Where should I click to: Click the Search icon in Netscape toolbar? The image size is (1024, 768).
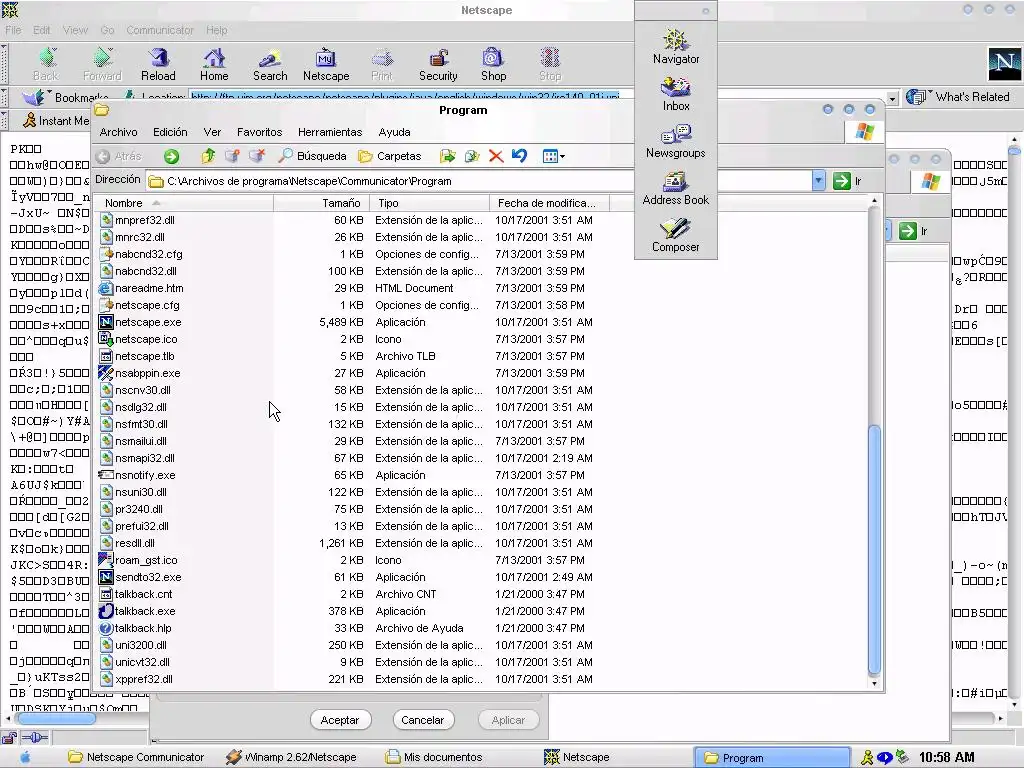(270, 65)
